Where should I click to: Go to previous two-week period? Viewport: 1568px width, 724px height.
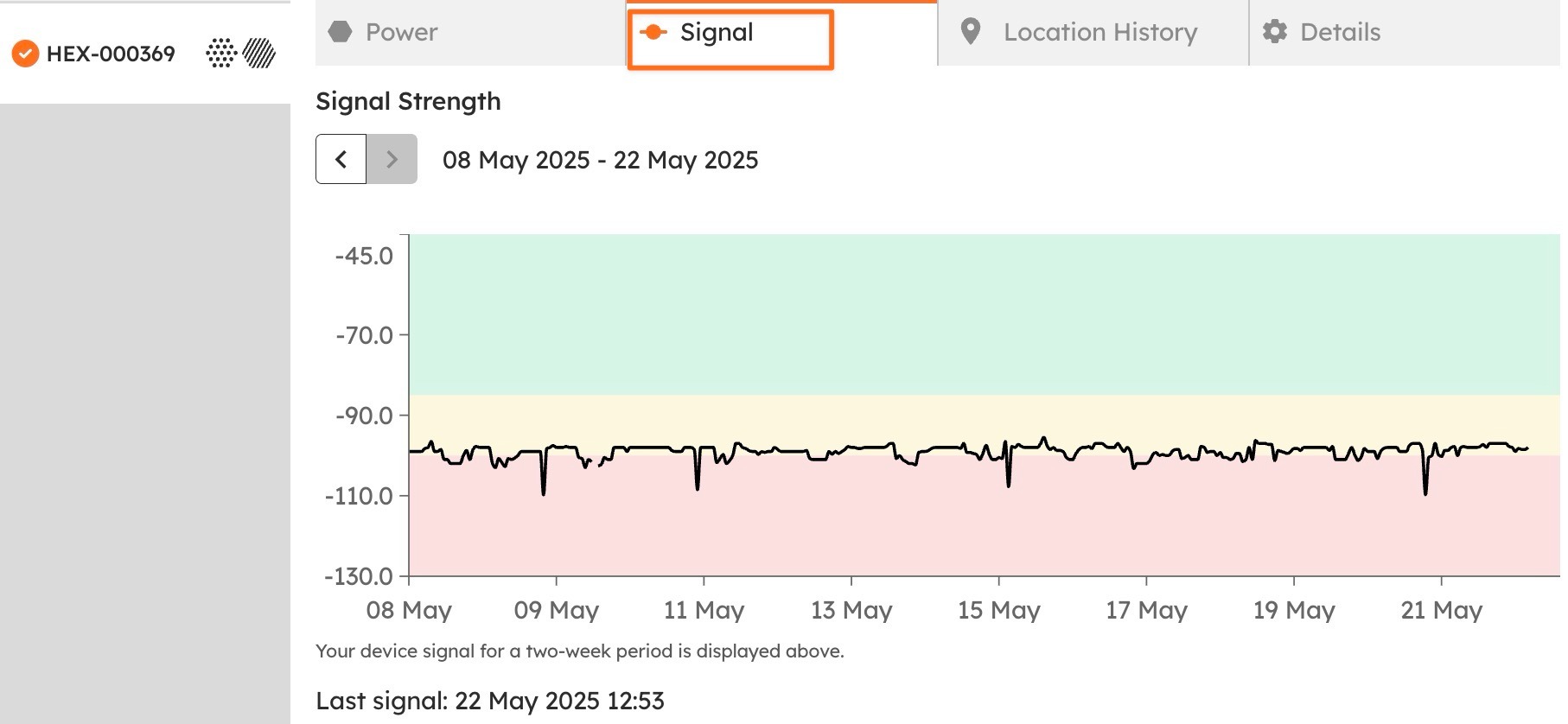[x=341, y=159]
